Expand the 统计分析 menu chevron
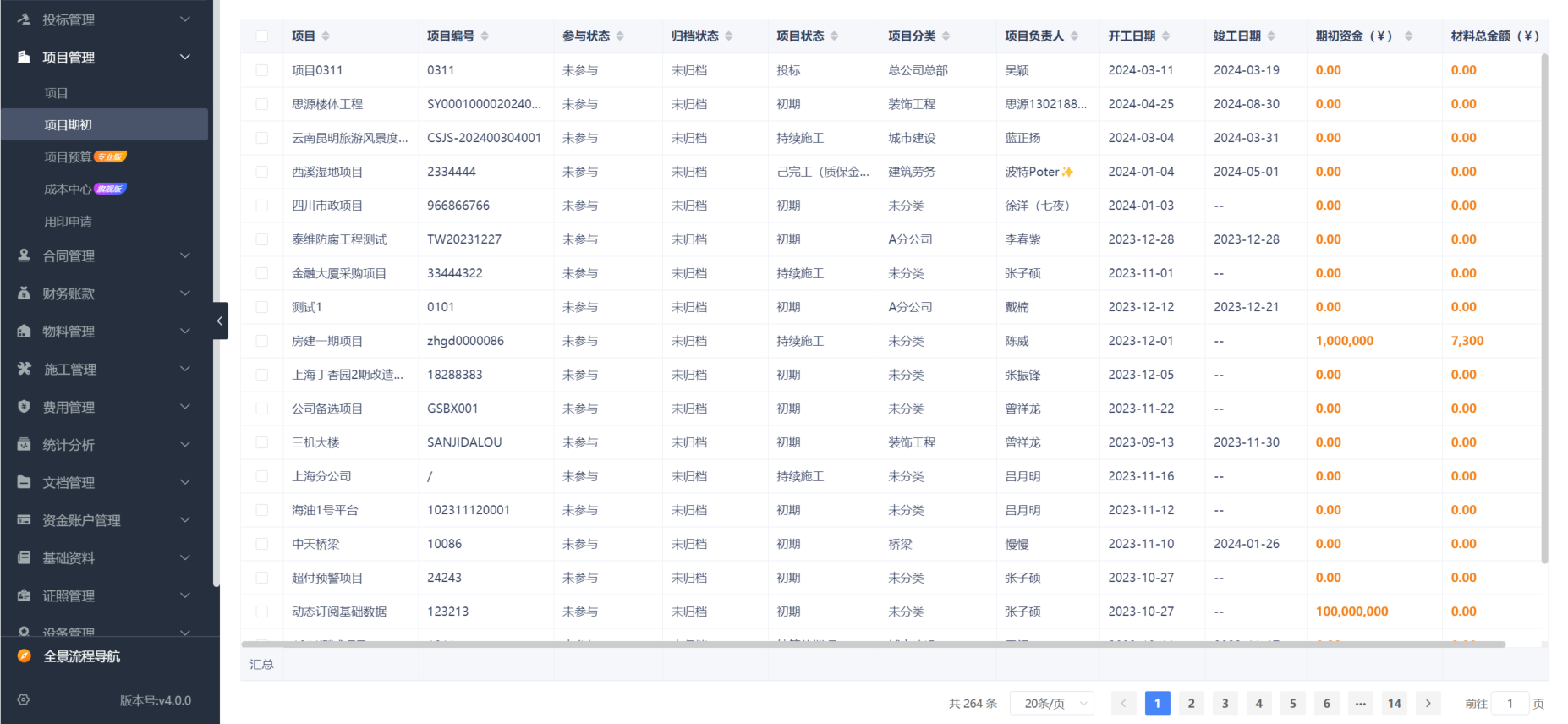Image resolution: width=1568 pixels, height=724 pixels. click(x=185, y=444)
